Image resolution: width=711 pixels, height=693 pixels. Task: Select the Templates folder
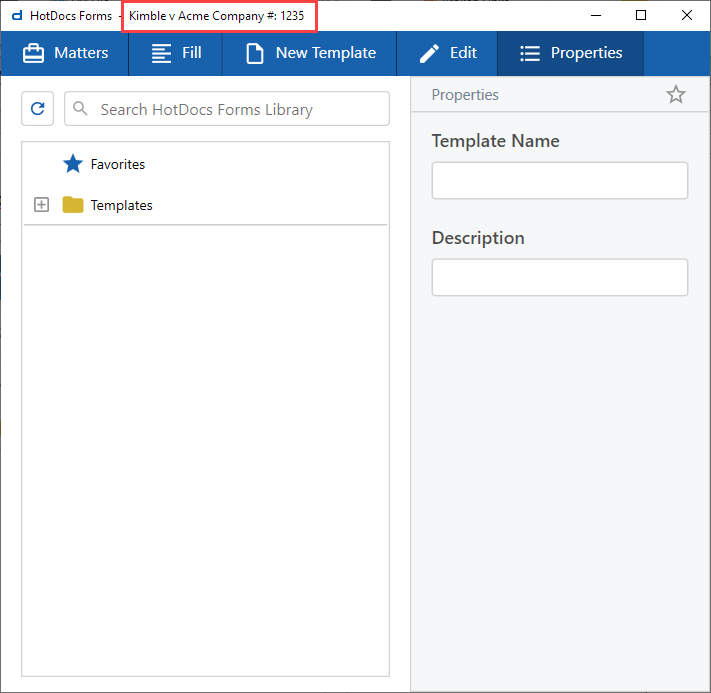click(121, 205)
